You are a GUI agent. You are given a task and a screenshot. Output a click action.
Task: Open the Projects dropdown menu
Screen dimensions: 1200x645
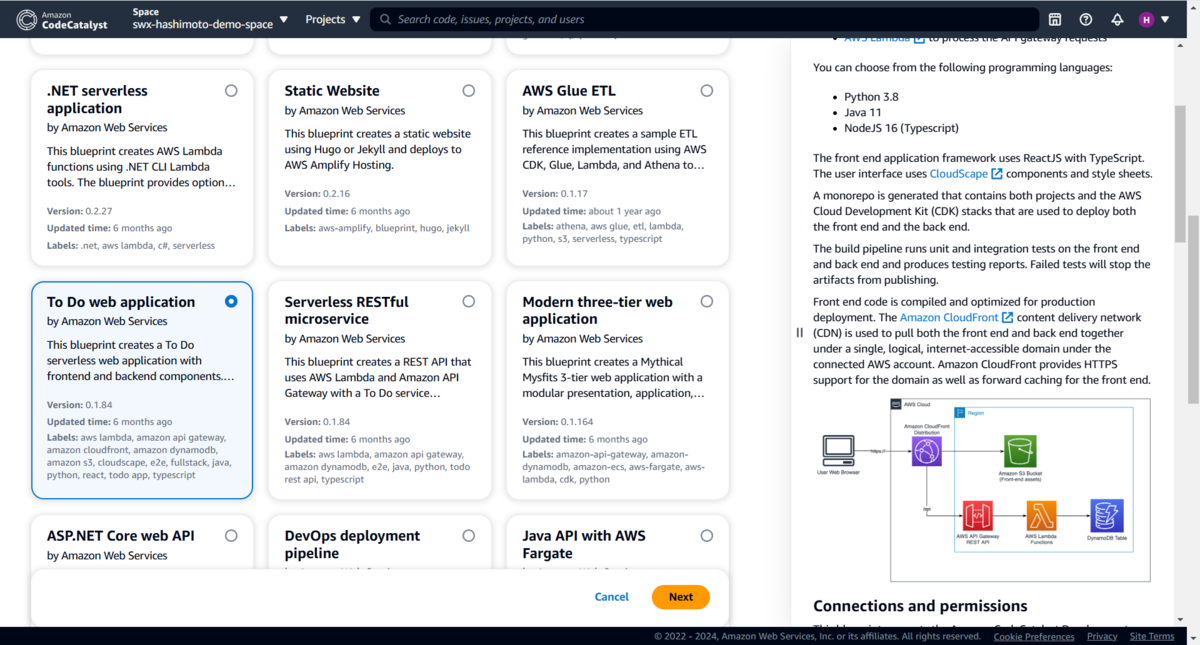[333, 19]
